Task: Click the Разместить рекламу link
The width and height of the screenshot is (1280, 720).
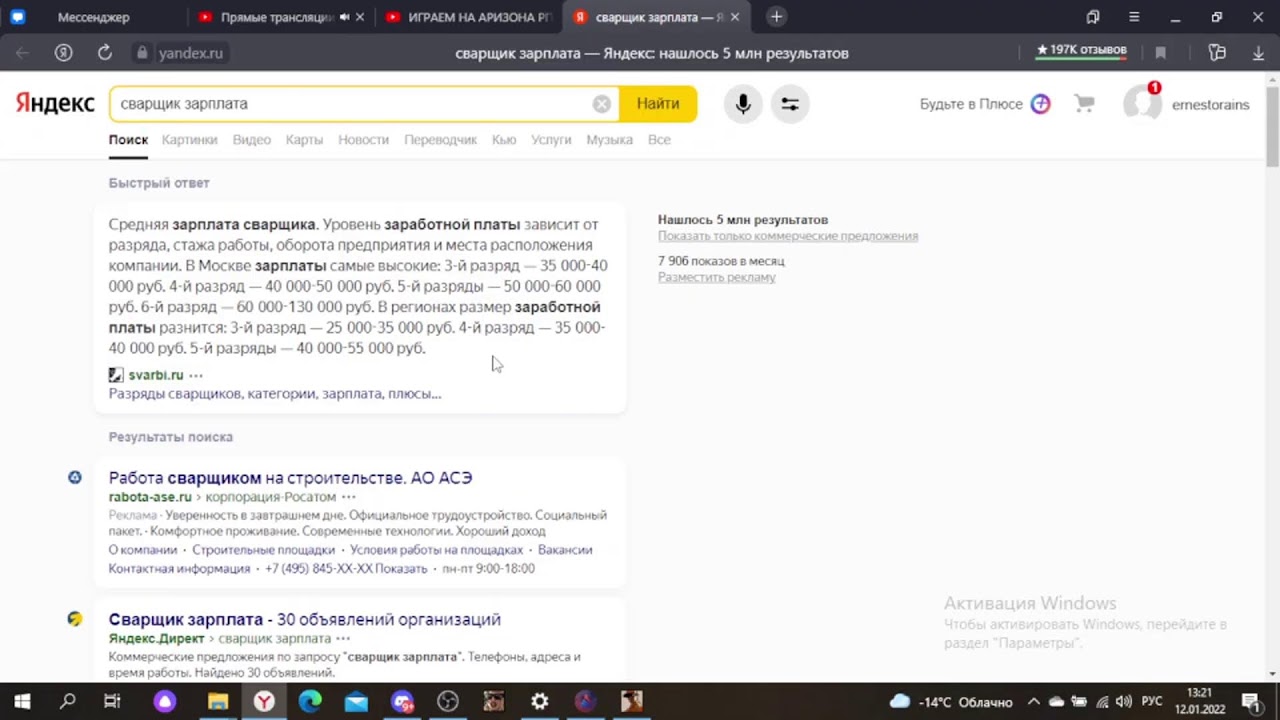Action: (x=716, y=277)
